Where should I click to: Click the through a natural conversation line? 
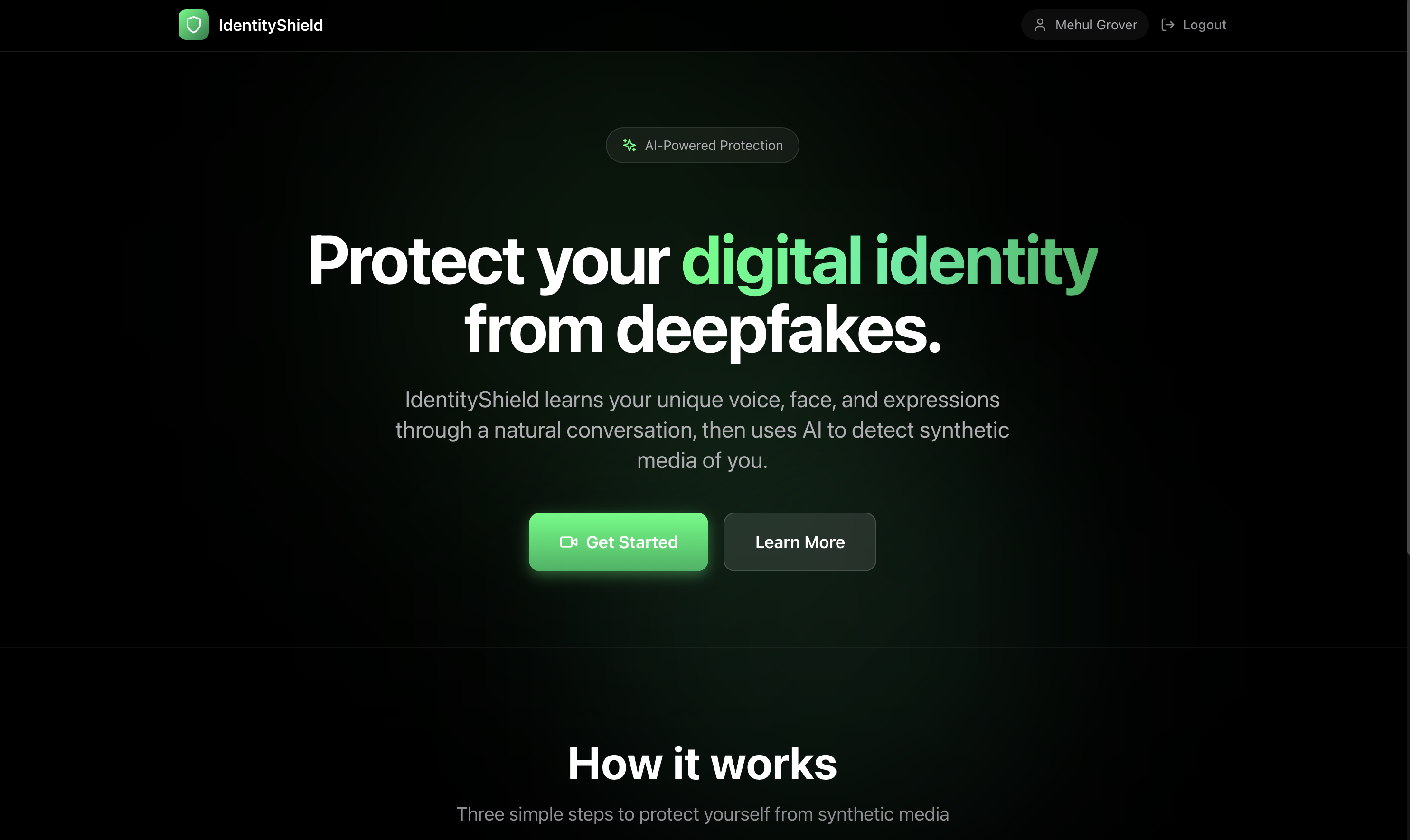tap(702, 430)
